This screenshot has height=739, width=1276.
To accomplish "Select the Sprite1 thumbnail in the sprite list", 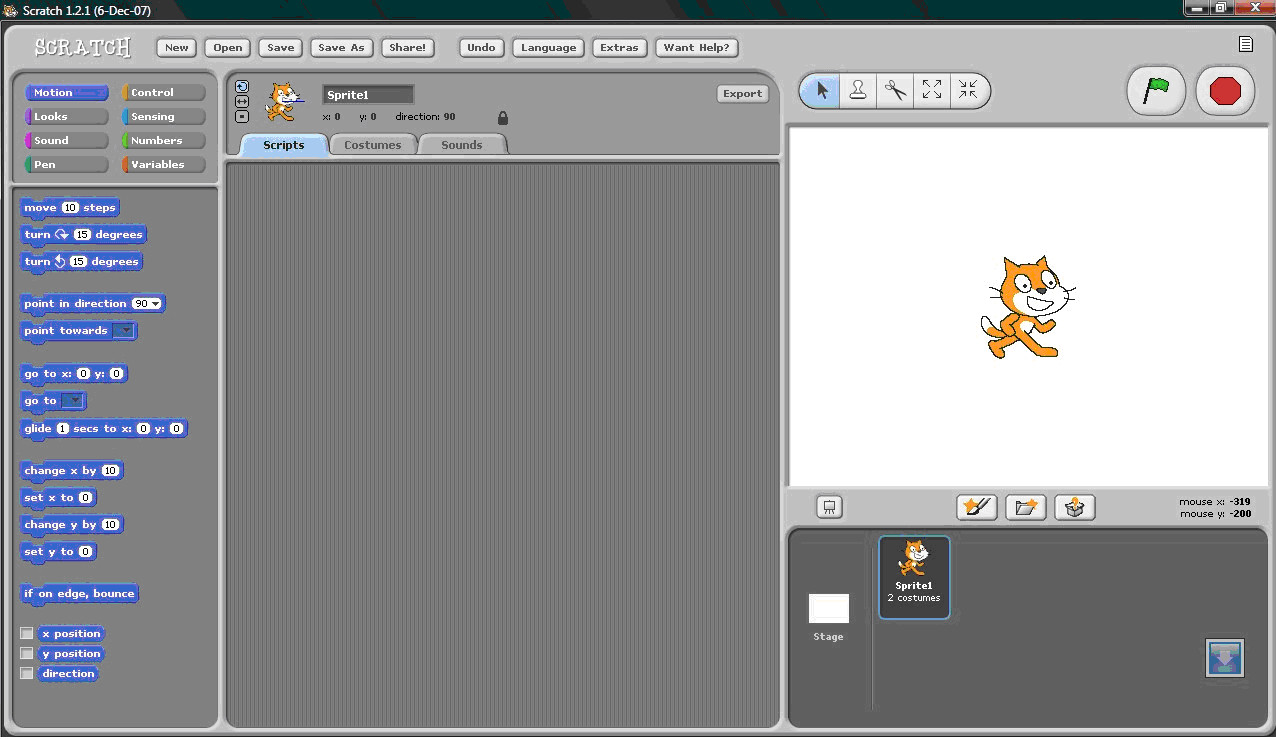I will click(913, 576).
